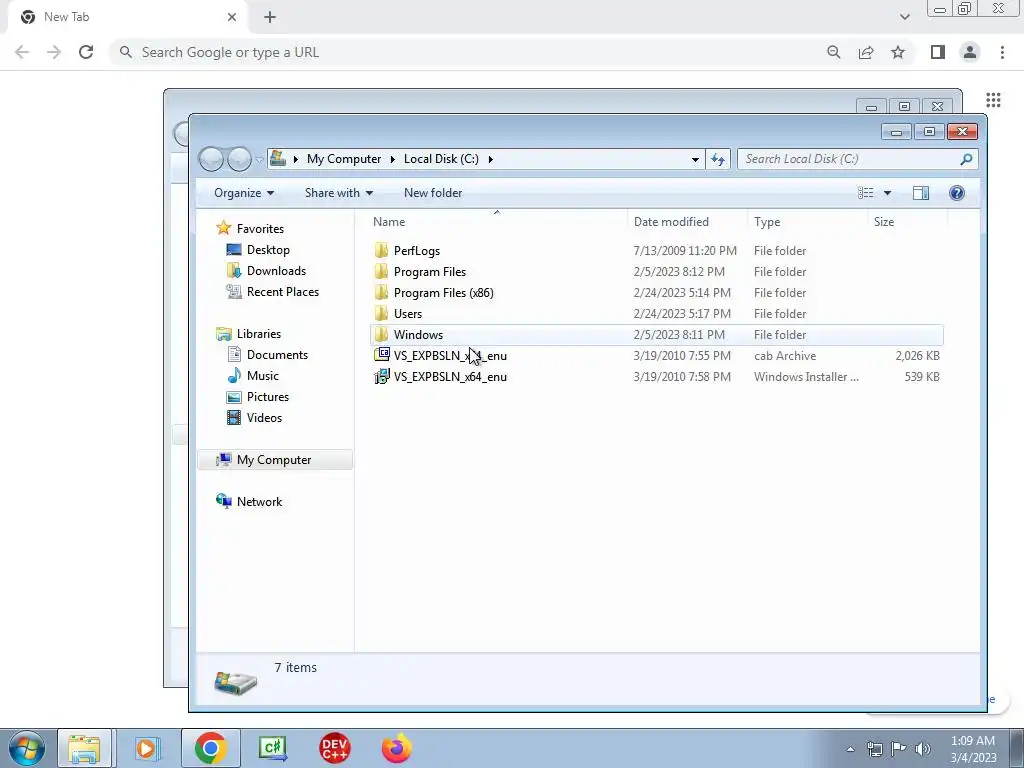
Task: Create a New folder
Action: pos(433,193)
